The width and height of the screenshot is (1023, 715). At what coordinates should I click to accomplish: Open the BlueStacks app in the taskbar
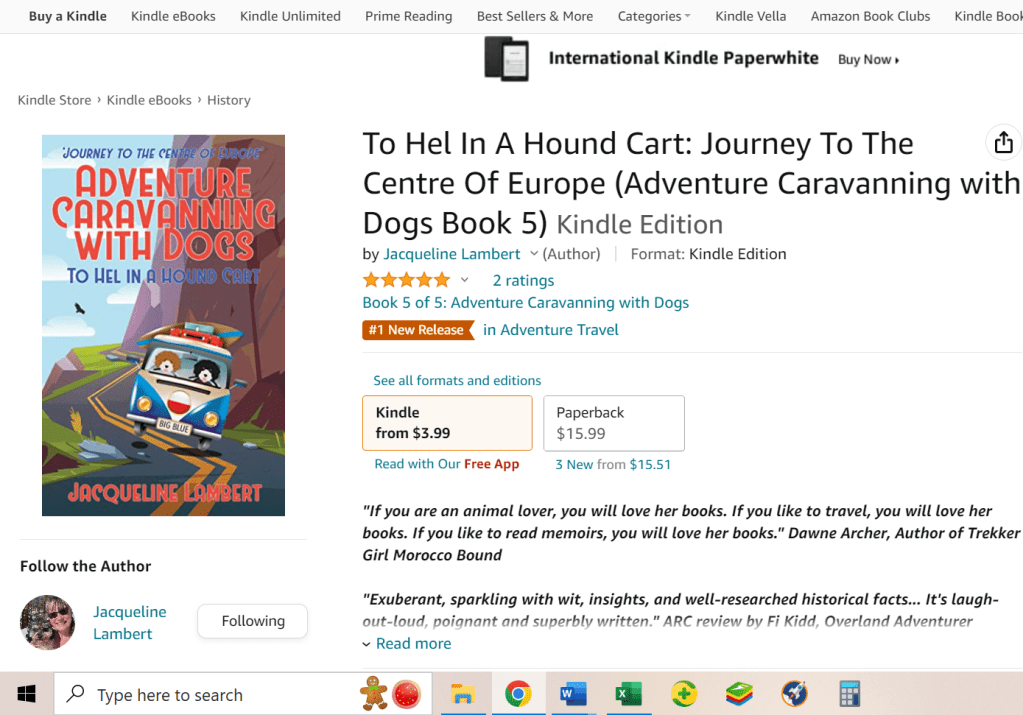pyautogui.click(x=739, y=694)
